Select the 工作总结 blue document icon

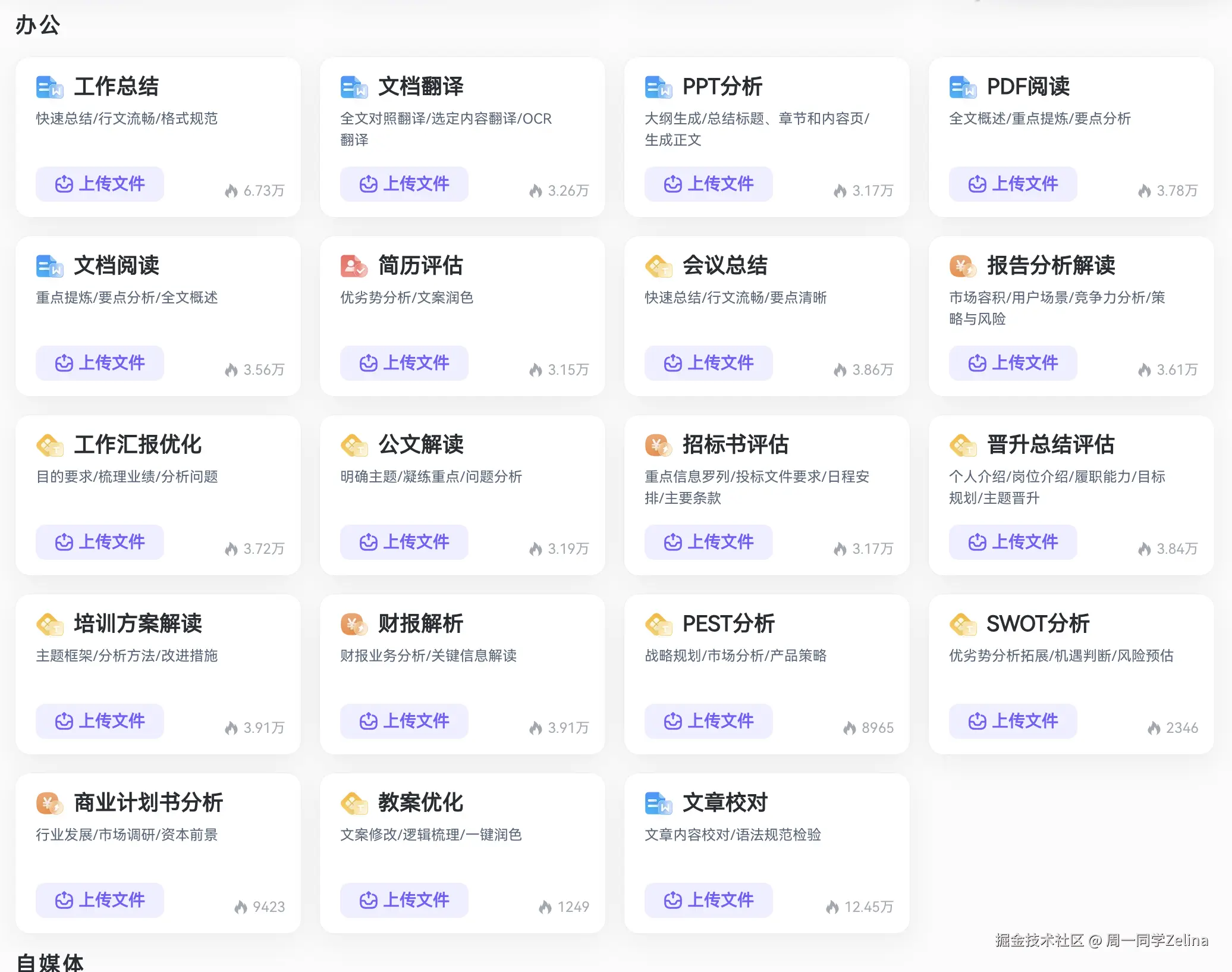tap(49, 86)
